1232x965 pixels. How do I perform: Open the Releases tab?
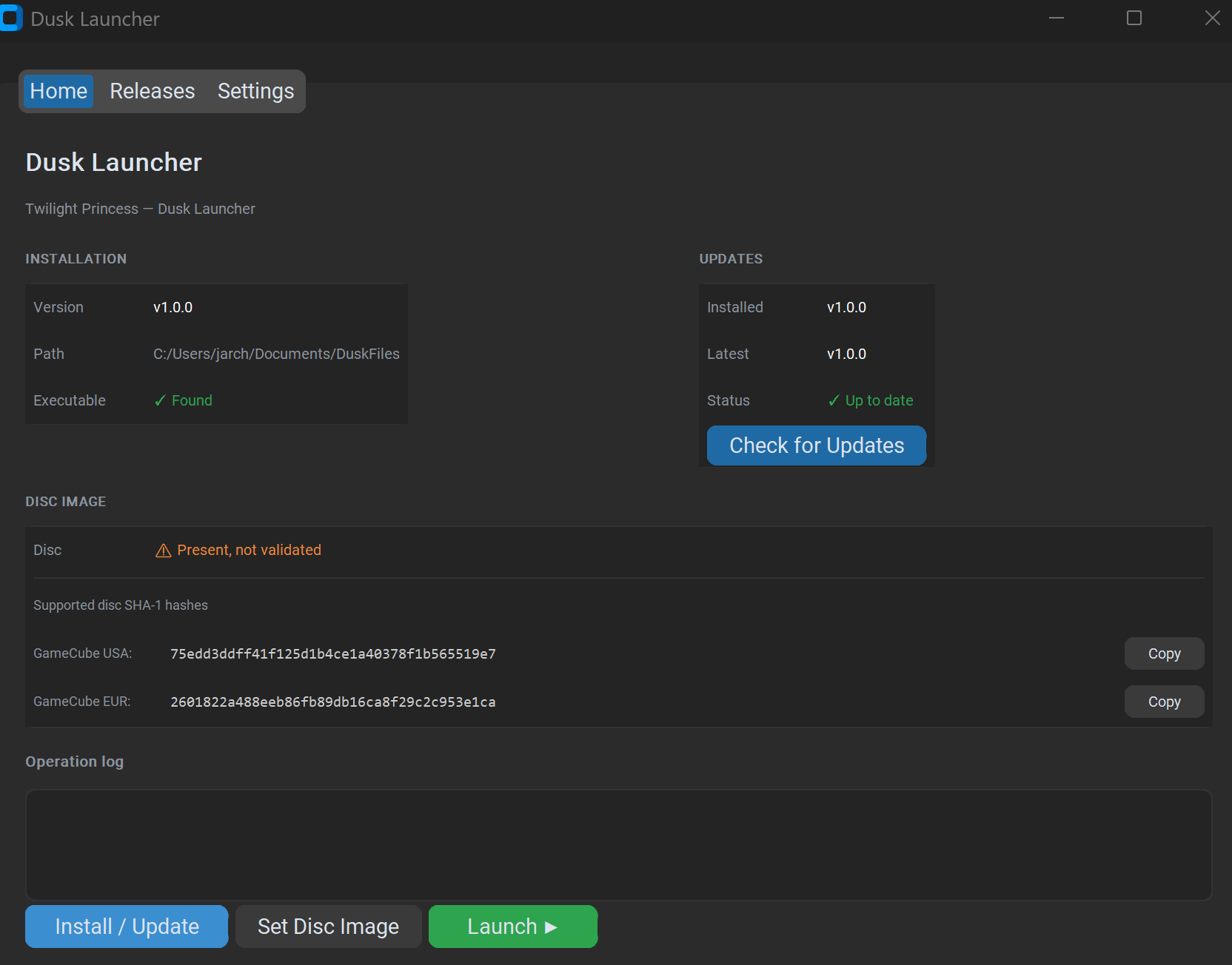153,91
